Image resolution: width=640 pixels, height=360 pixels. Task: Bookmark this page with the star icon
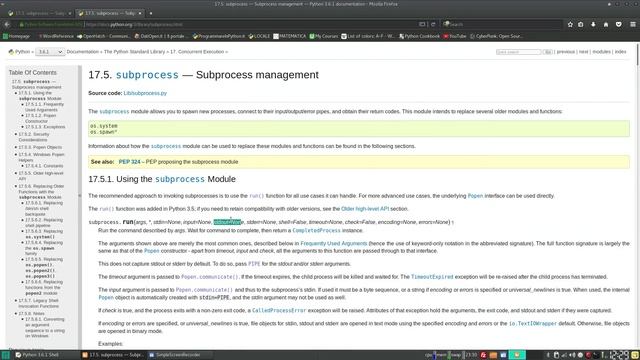(x=570, y=24)
